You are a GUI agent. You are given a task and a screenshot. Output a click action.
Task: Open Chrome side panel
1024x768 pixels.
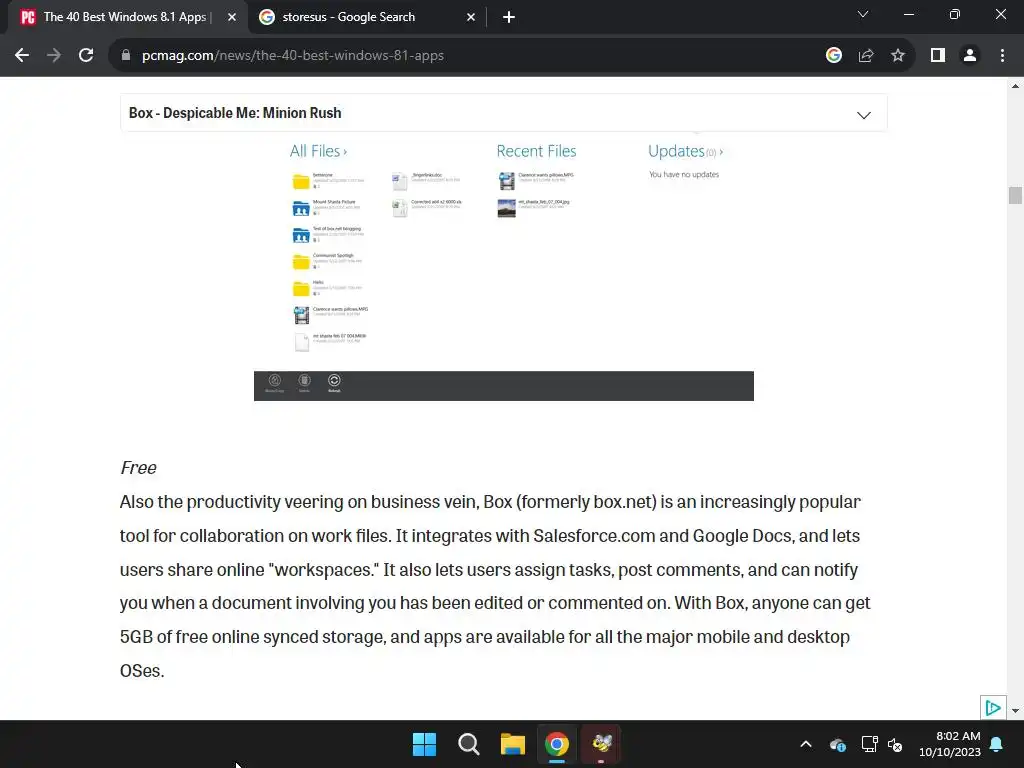pyautogui.click(x=938, y=56)
